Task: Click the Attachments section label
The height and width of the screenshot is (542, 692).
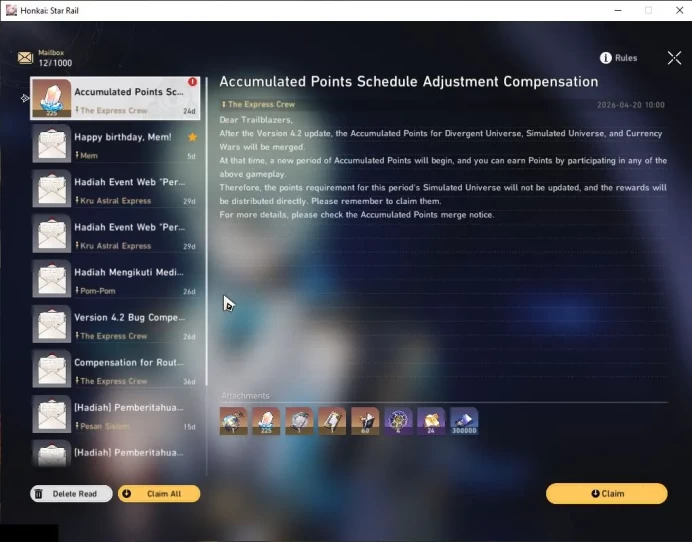Action: click(245, 396)
